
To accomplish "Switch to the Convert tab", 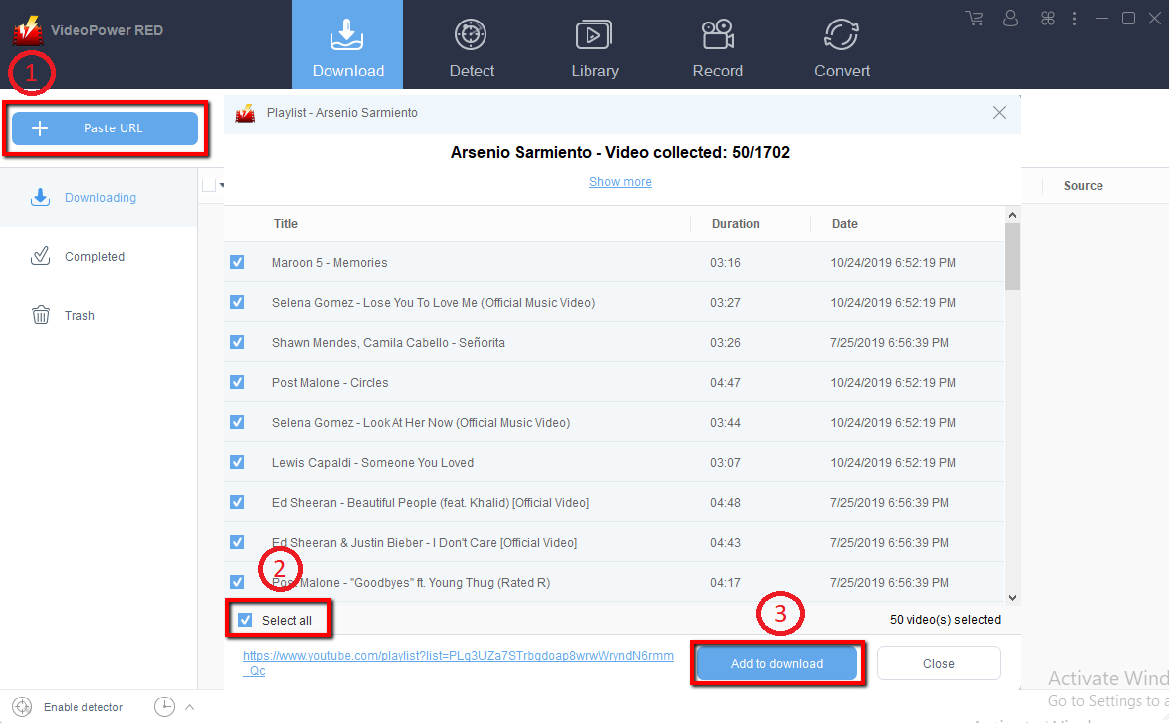I will (x=842, y=49).
